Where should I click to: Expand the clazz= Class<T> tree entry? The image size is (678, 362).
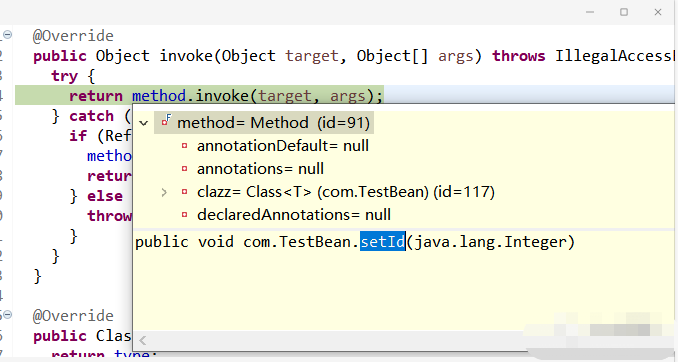click(164, 192)
